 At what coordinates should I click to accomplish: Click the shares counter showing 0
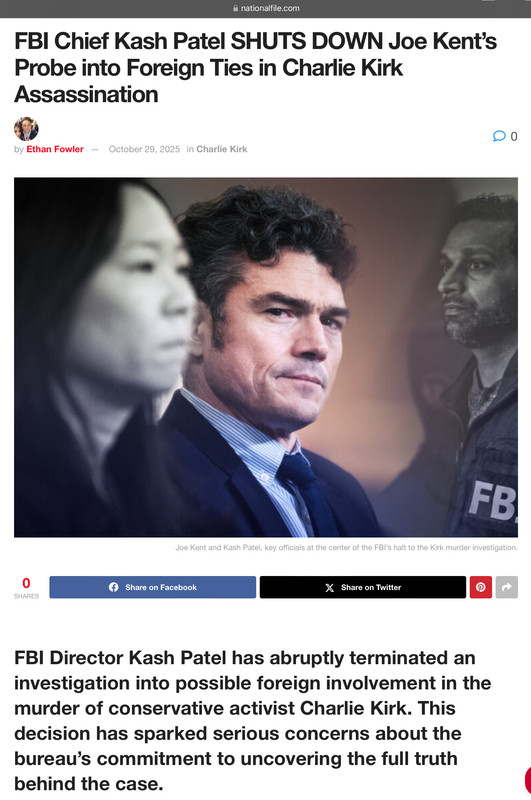(x=26, y=587)
